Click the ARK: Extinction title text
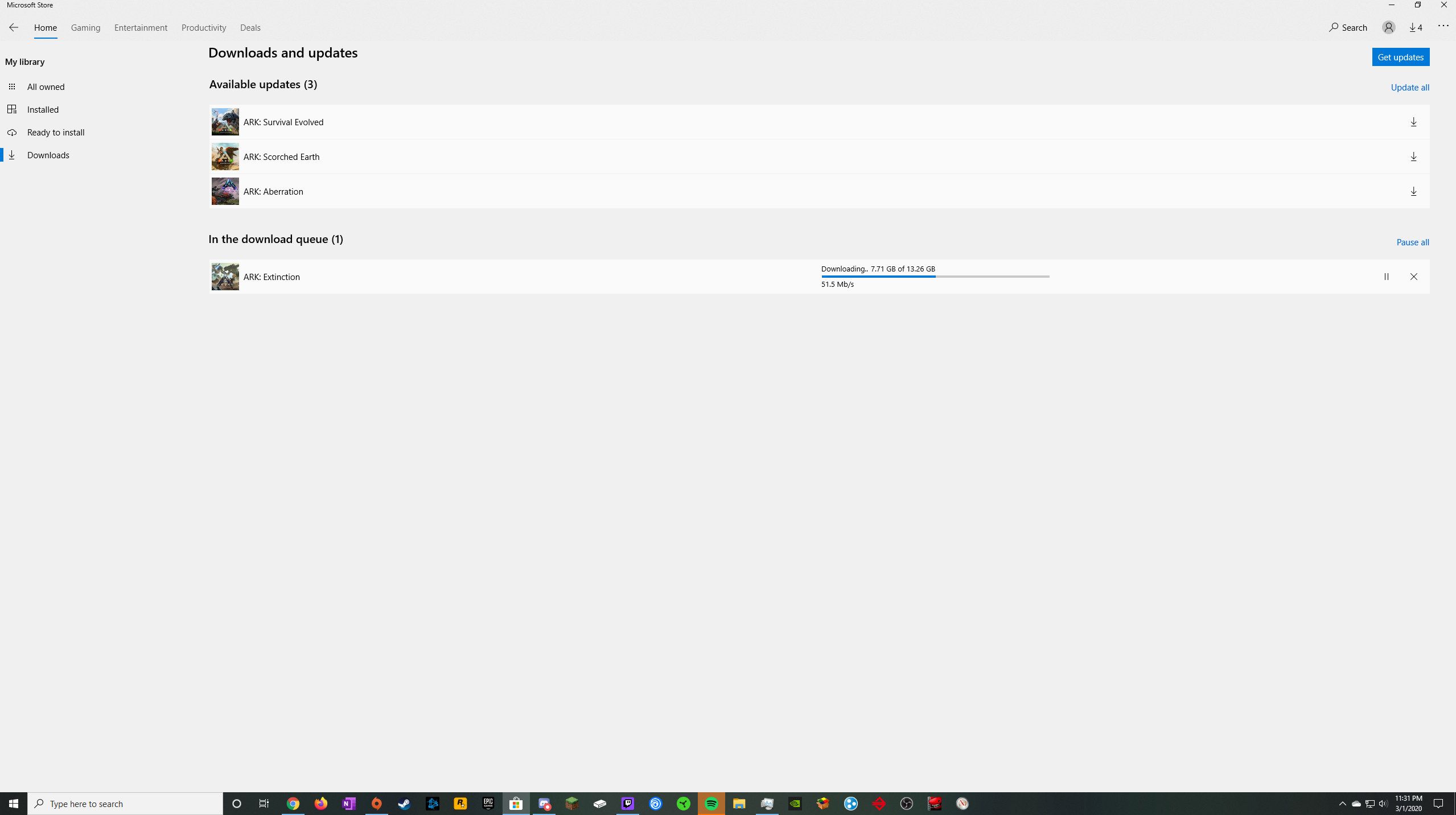Viewport: 1456px width, 815px height. tap(272, 277)
